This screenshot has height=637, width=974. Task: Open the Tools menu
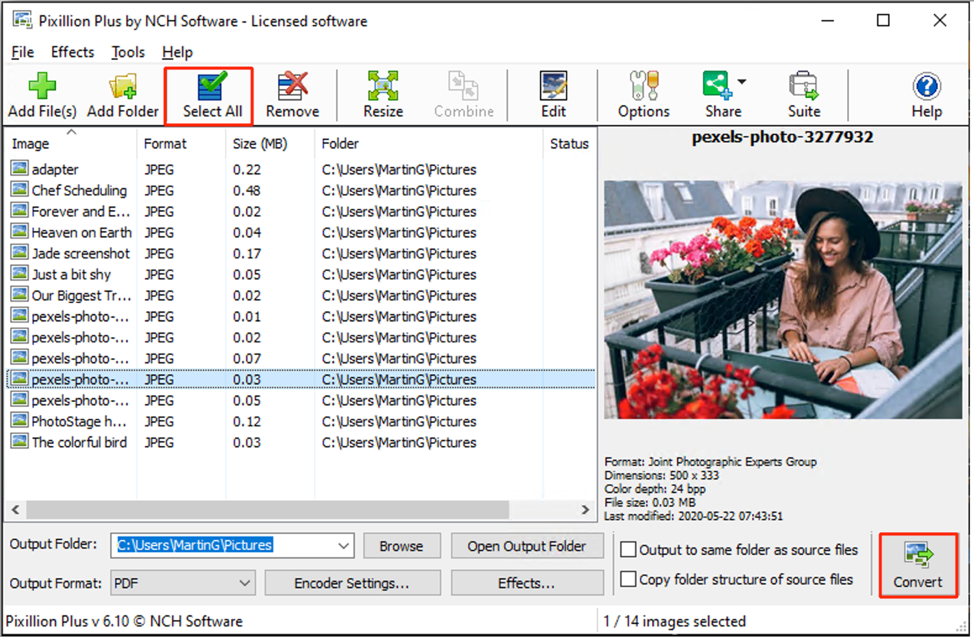click(127, 52)
